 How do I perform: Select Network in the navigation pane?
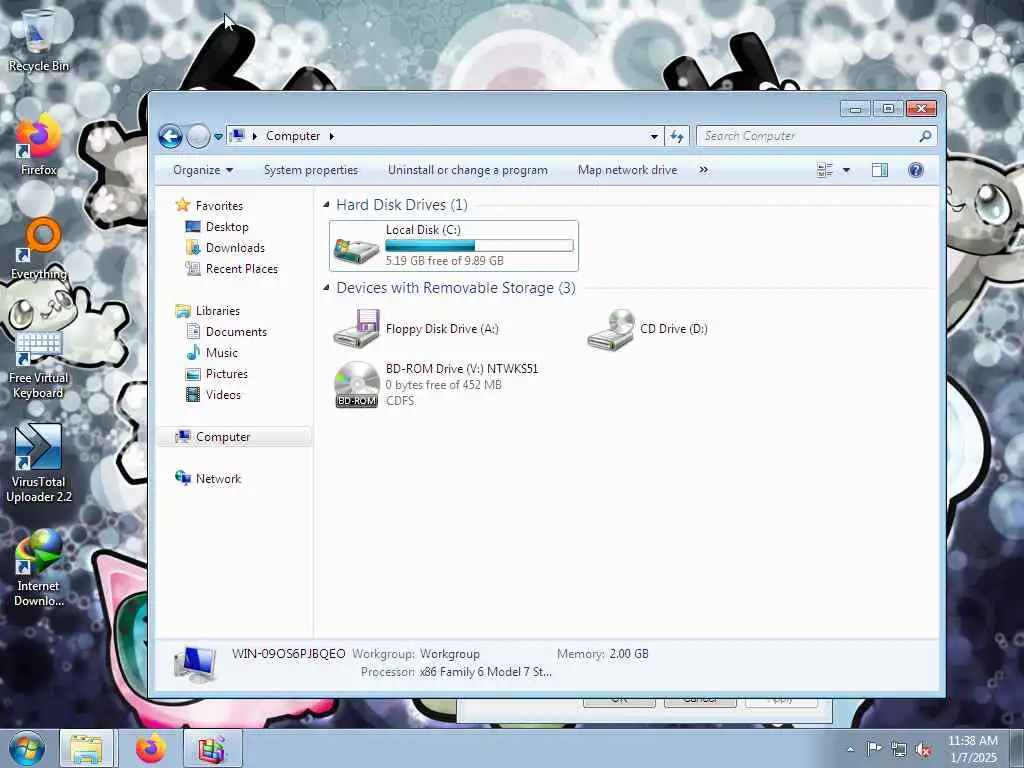[208, 479]
